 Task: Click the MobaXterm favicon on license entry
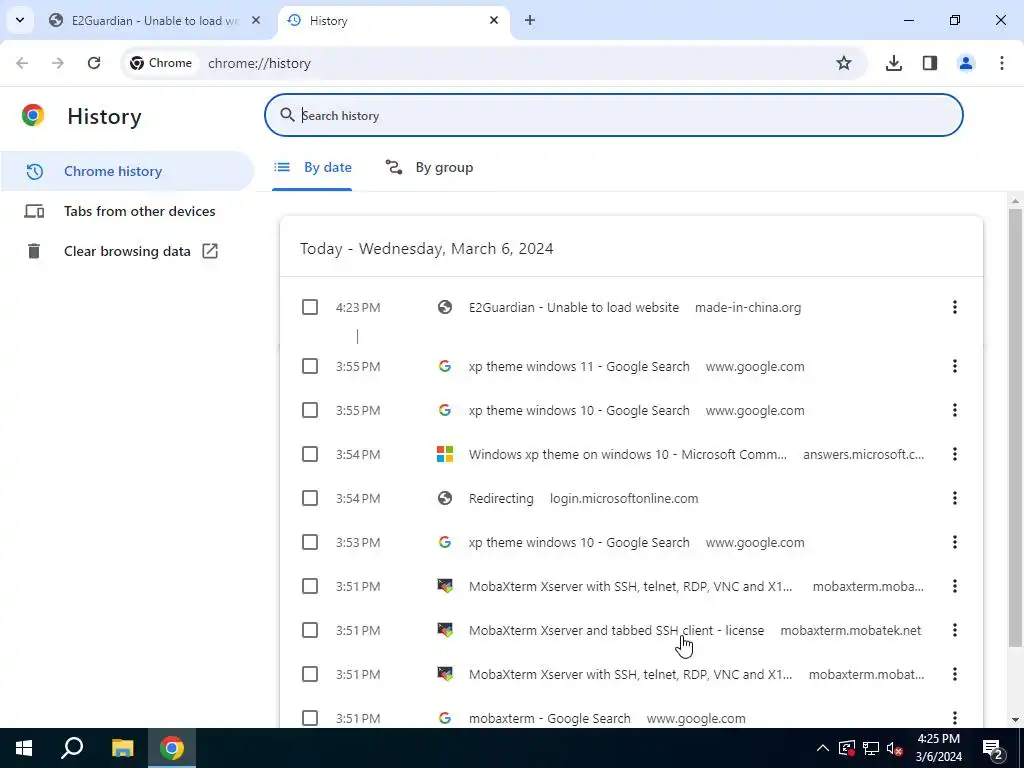445,630
